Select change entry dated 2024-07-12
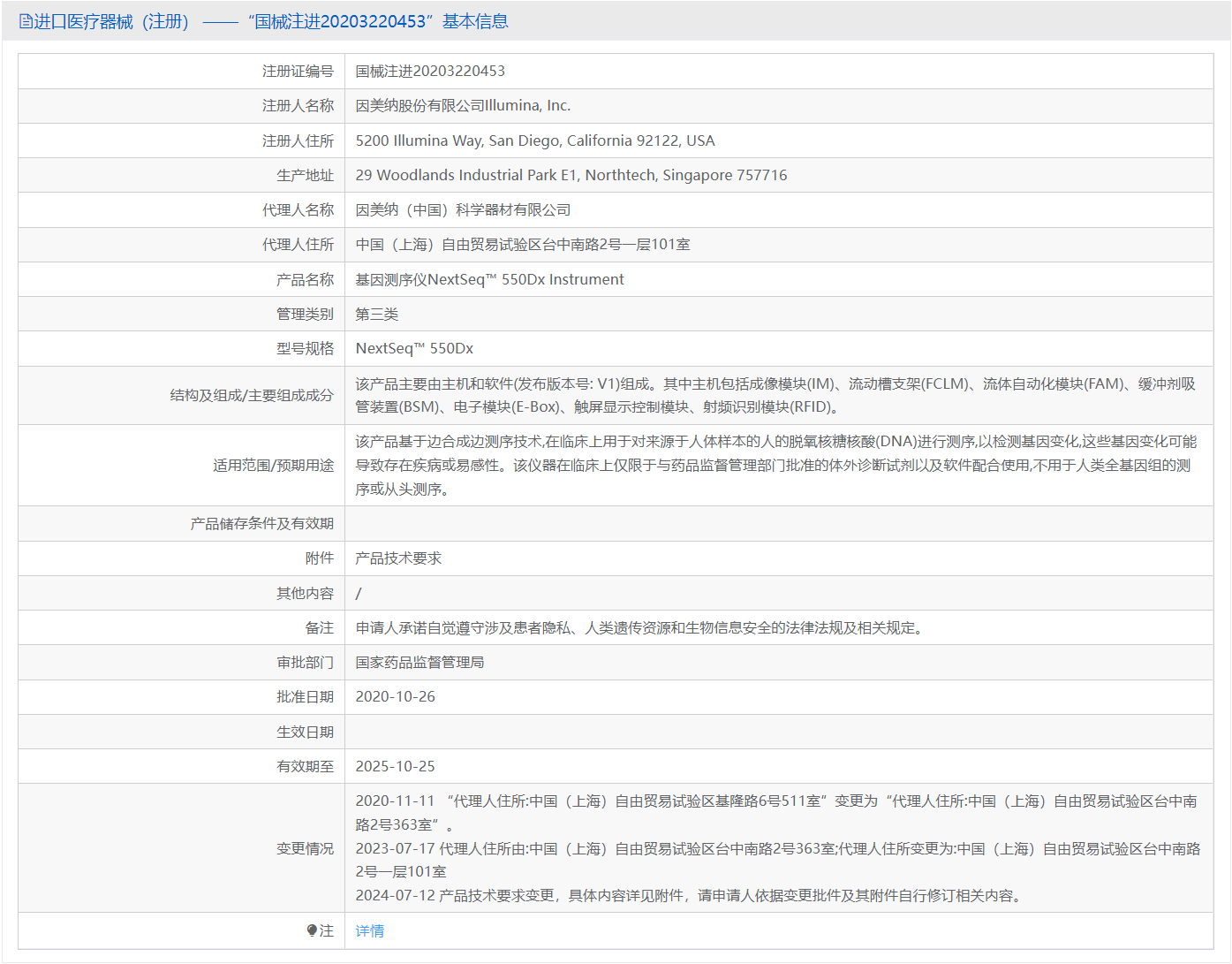Image resolution: width=1232 pixels, height=964 pixels. (691, 895)
